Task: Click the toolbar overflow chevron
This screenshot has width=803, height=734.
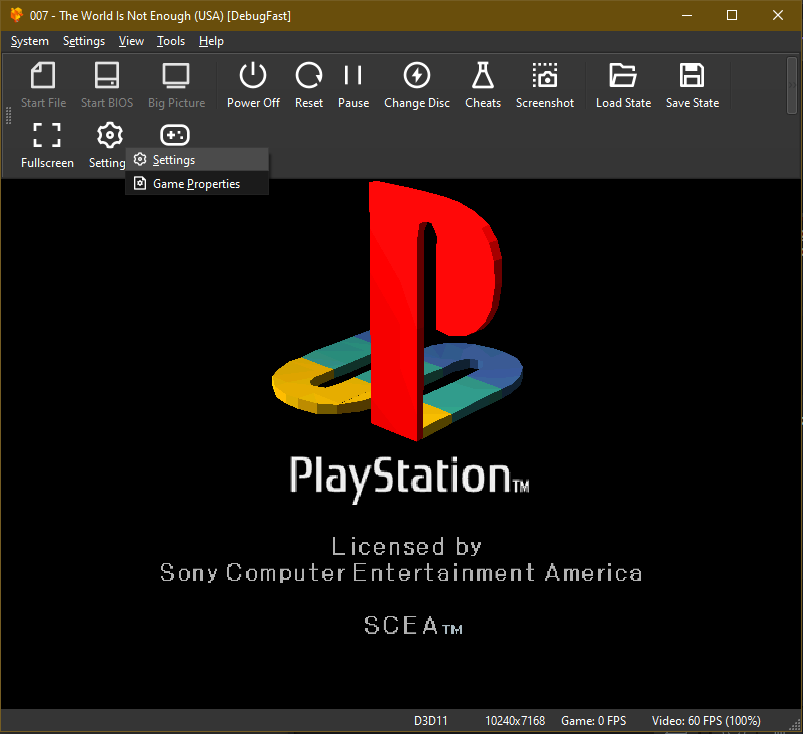Action: [792, 85]
